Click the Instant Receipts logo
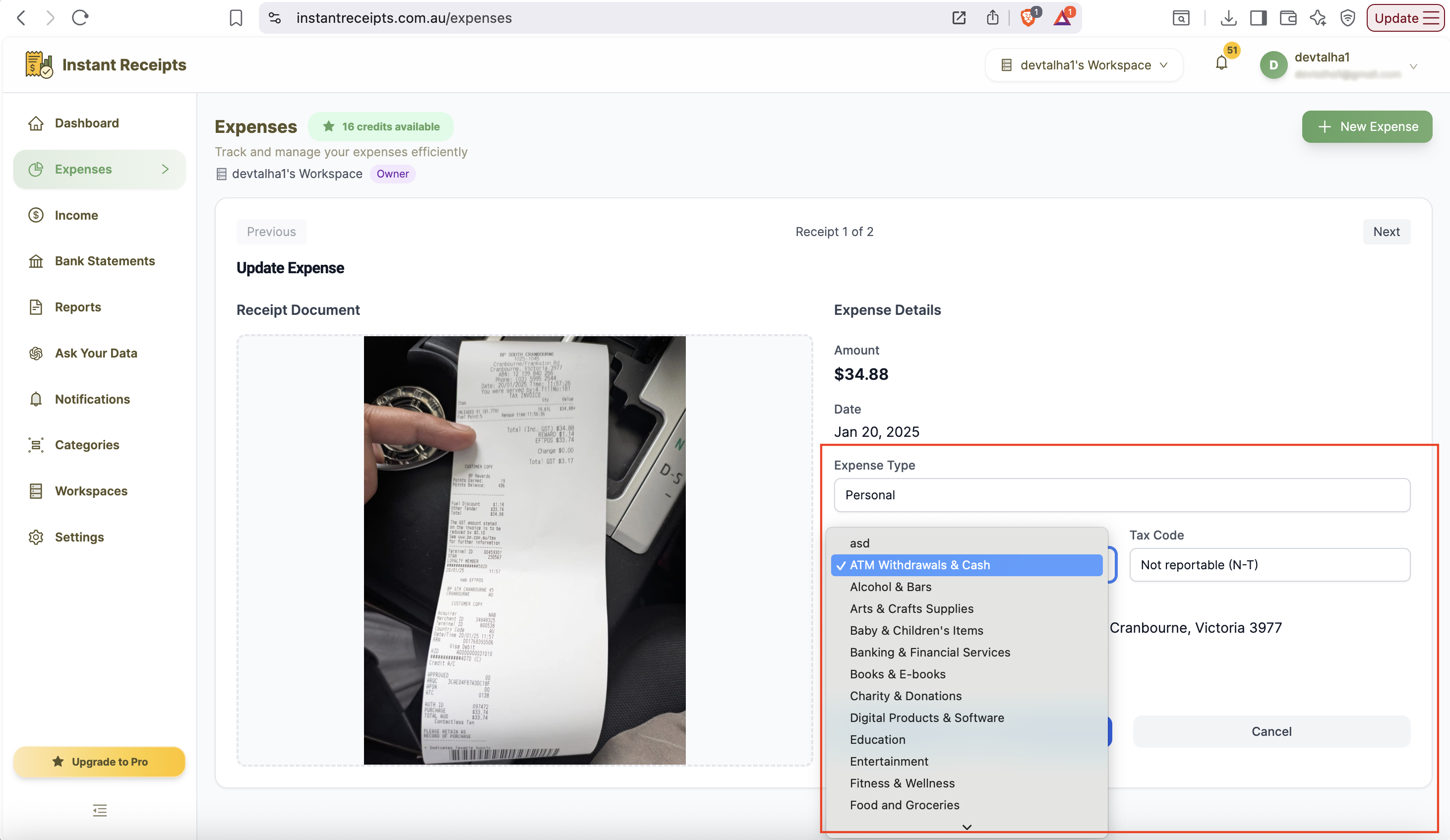 (x=106, y=64)
